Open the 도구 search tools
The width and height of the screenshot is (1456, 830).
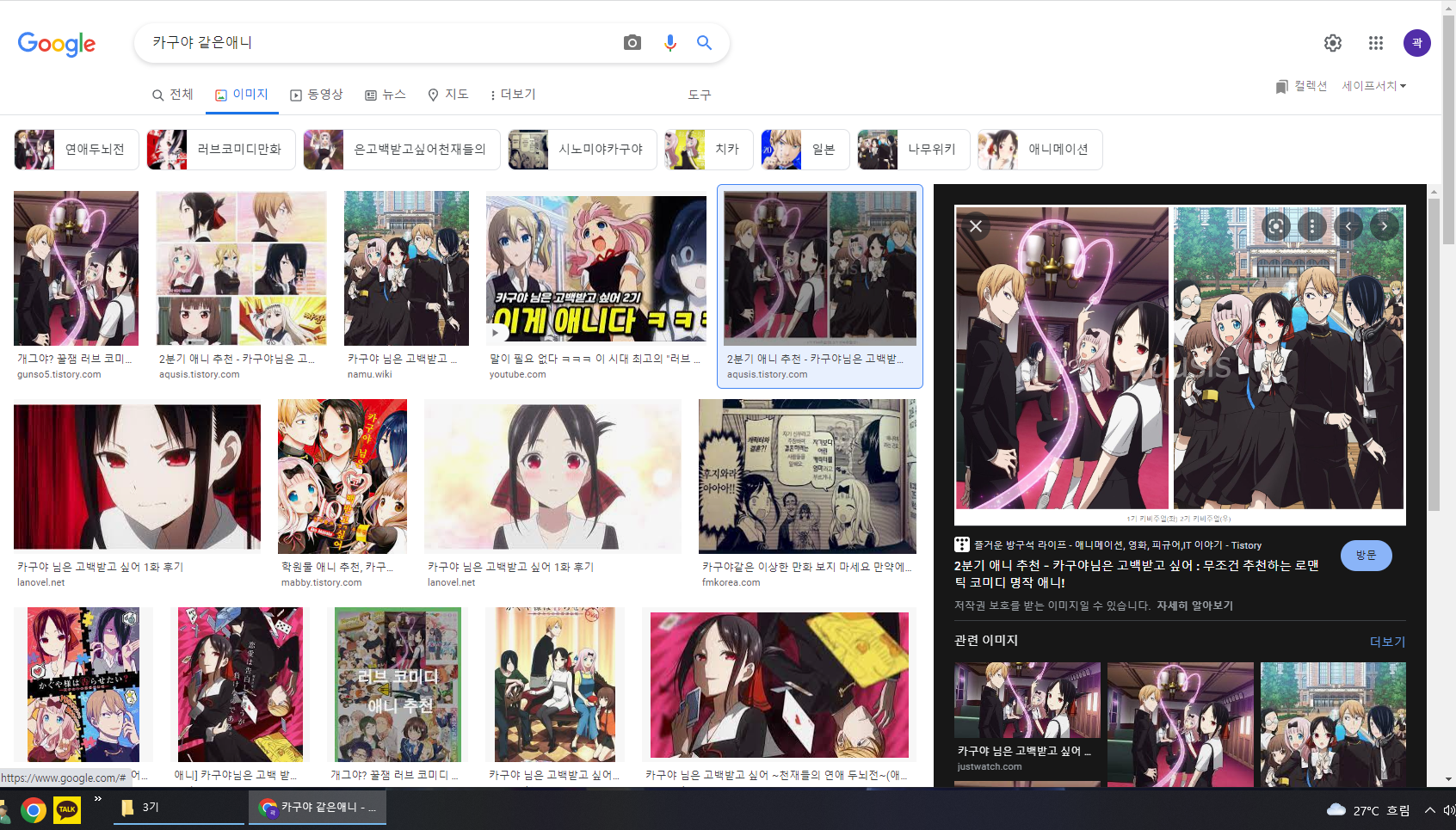pyautogui.click(x=700, y=95)
